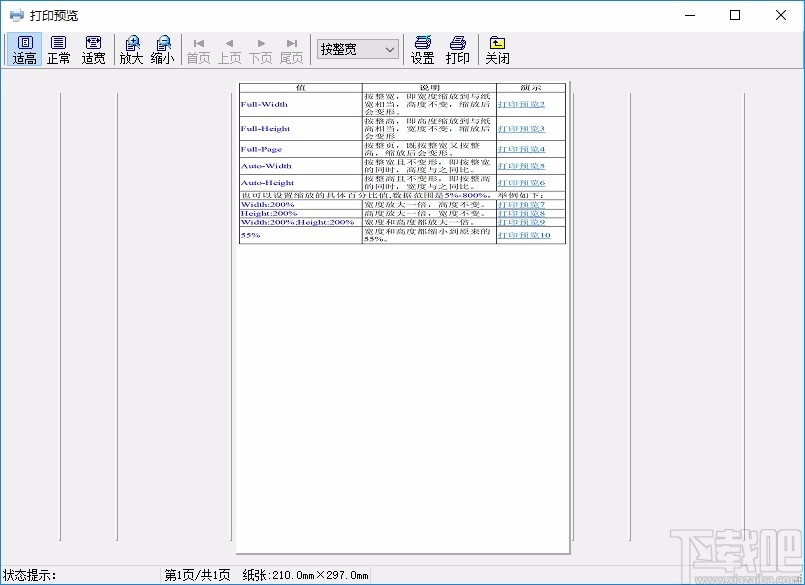Open the 设置 print settings
The width and height of the screenshot is (805, 585).
[423, 50]
